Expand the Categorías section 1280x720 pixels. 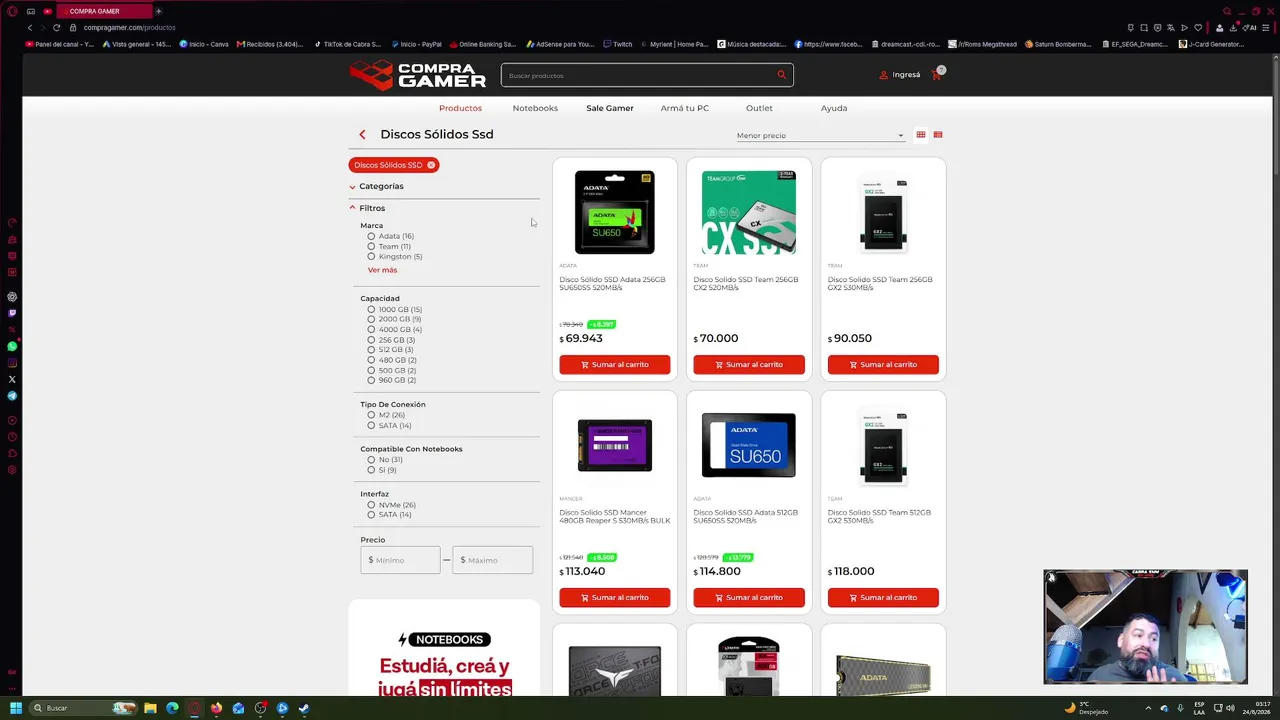377,186
